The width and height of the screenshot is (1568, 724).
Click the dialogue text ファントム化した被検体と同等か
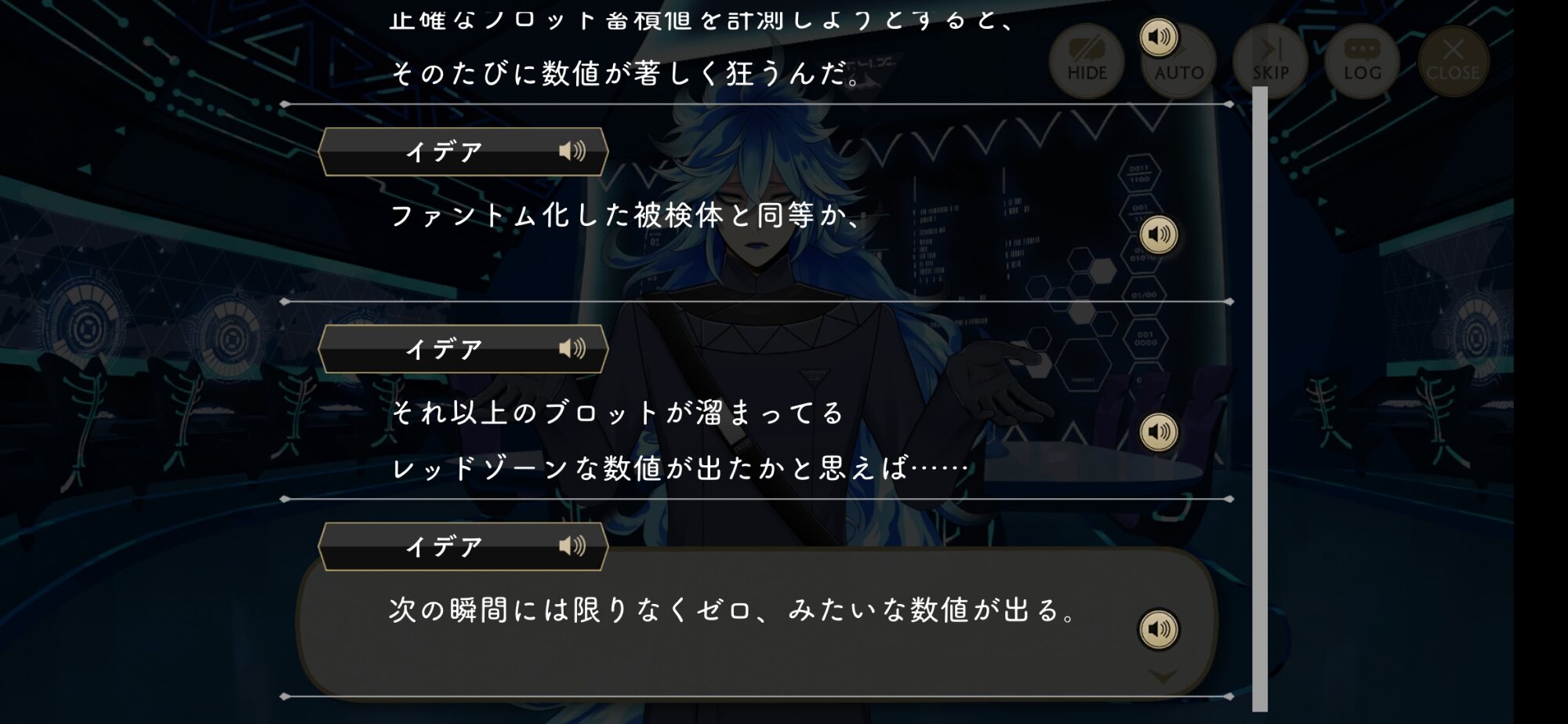[x=627, y=215]
